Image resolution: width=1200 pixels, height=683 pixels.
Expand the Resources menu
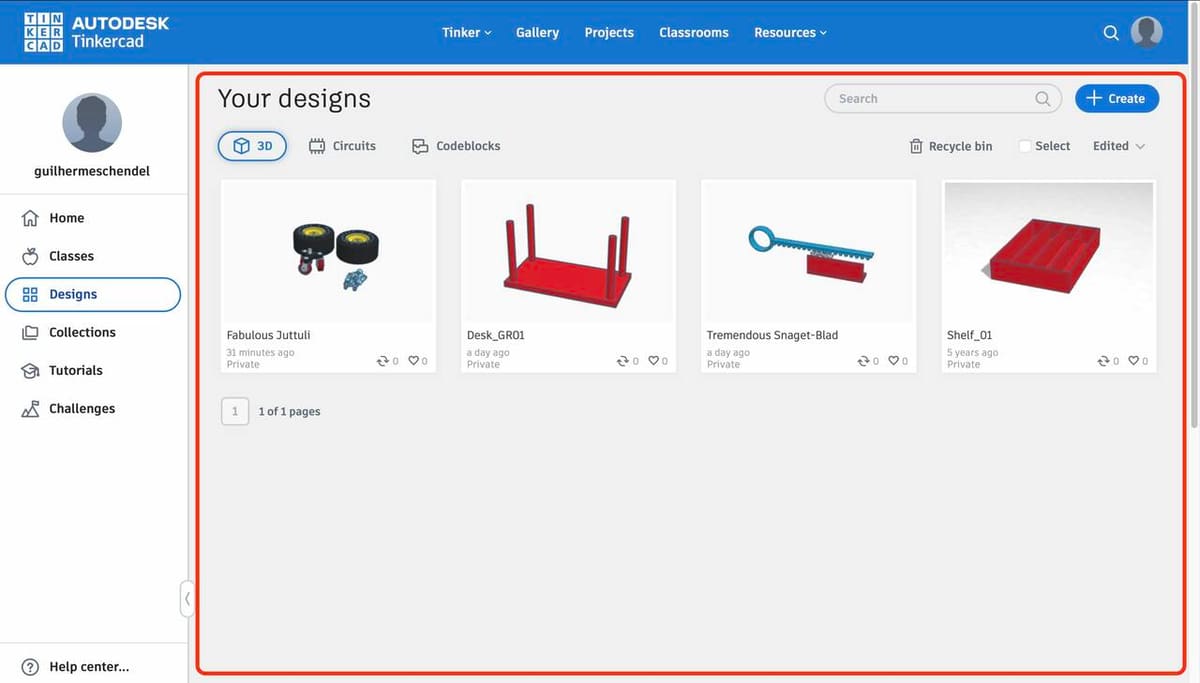(x=790, y=33)
